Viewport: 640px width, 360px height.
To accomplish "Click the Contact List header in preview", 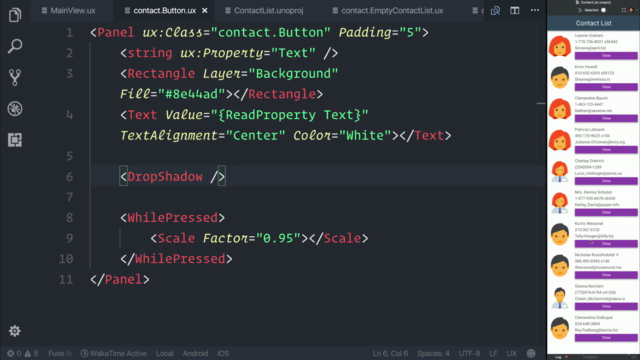I will [593, 23].
